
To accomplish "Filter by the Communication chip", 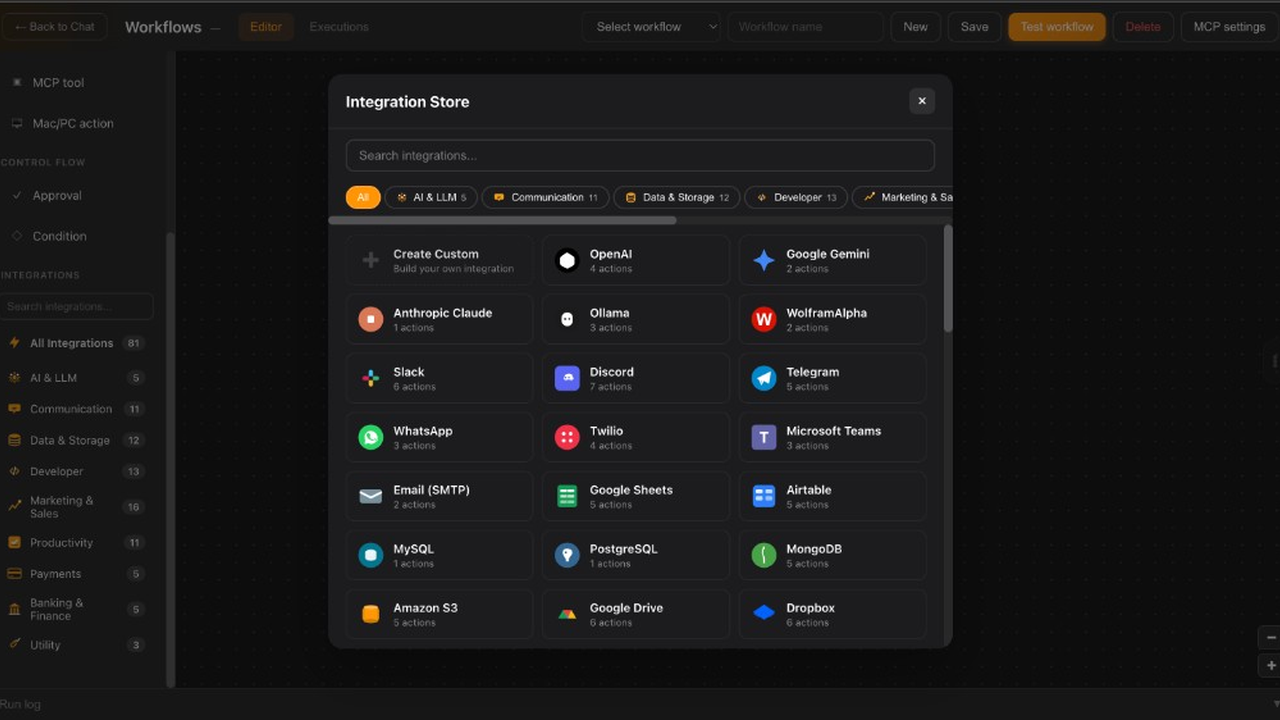I will pyautogui.click(x=545, y=197).
